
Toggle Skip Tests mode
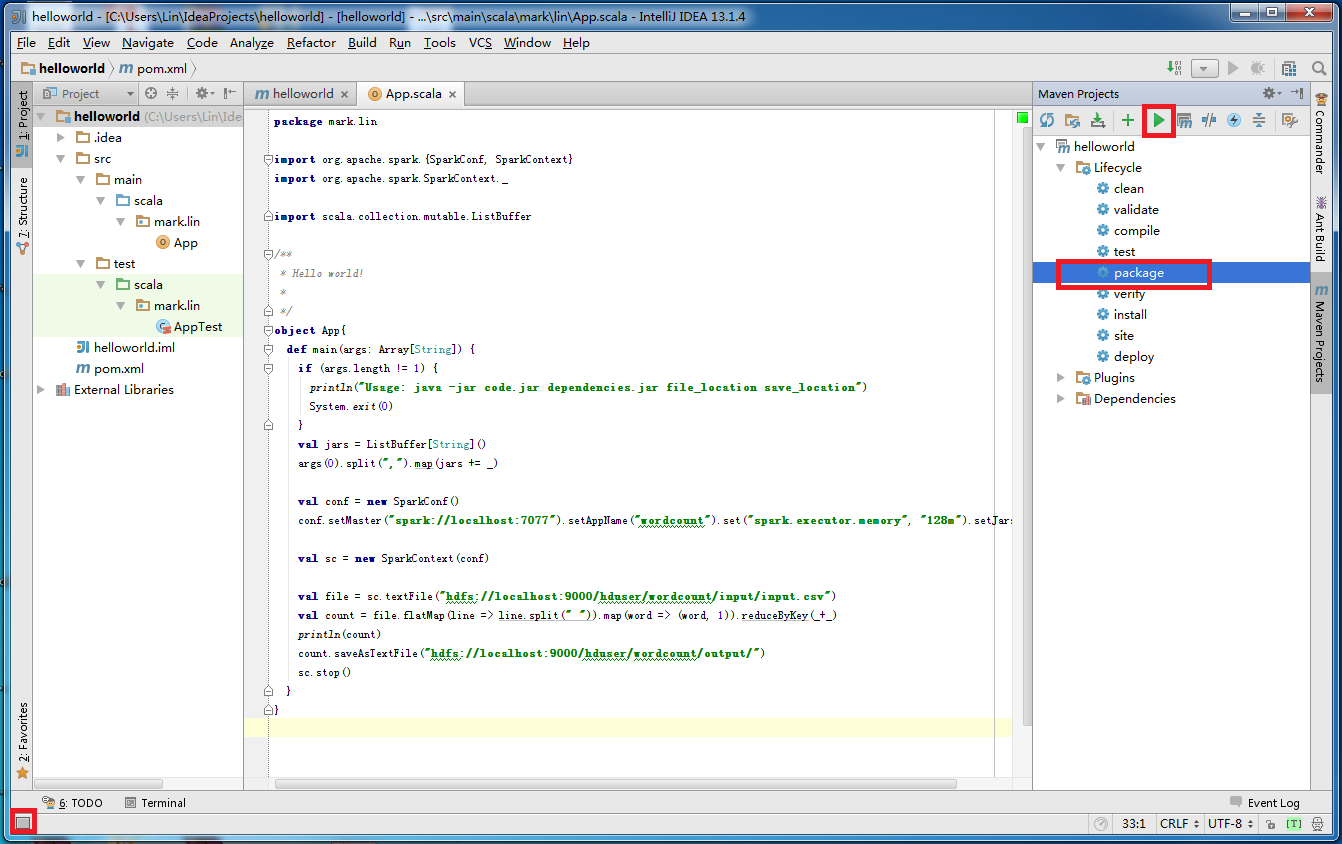(x=1208, y=120)
